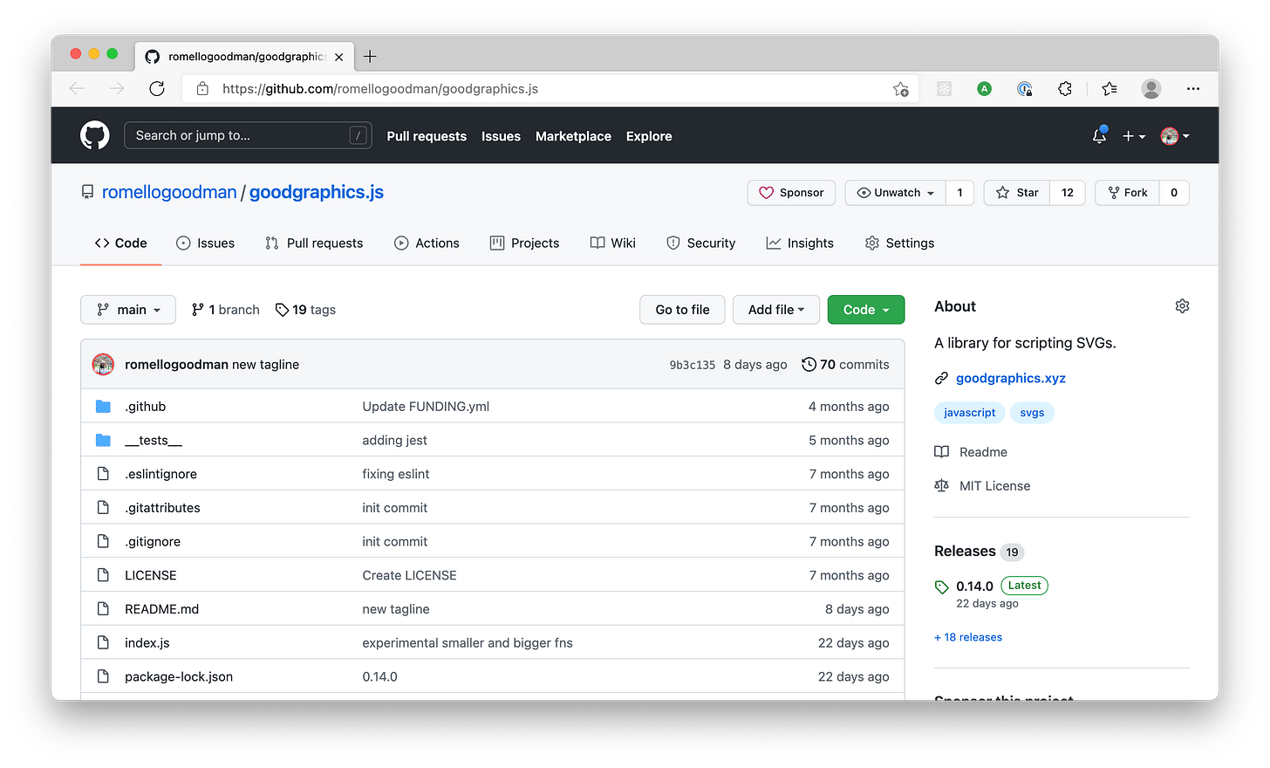The height and width of the screenshot is (768, 1270).
Task: Edit About details with gear icon
Action: pos(1182,306)
